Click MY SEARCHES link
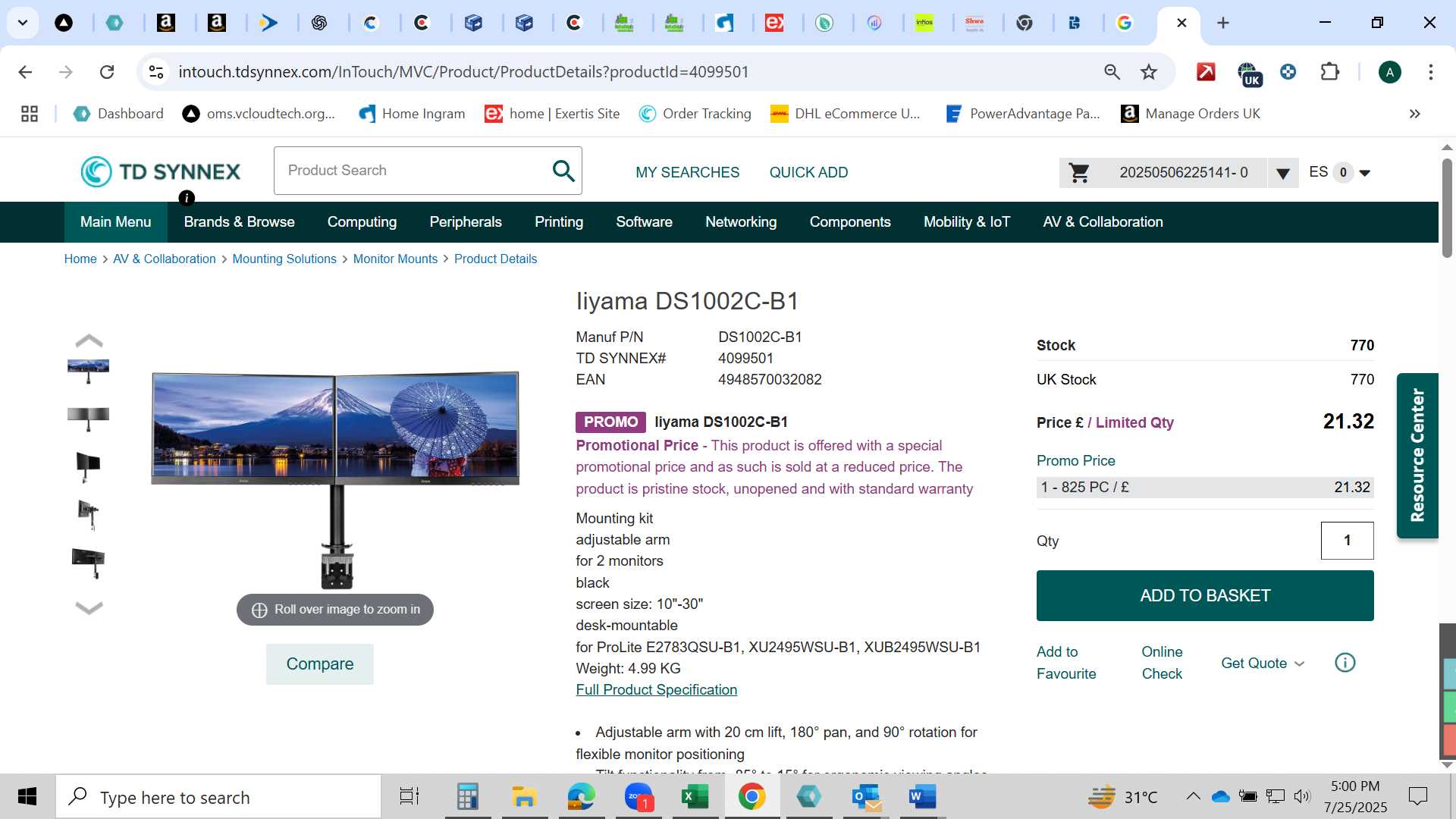Viewport: 1456px width, 819px height. tap(687, 173)
